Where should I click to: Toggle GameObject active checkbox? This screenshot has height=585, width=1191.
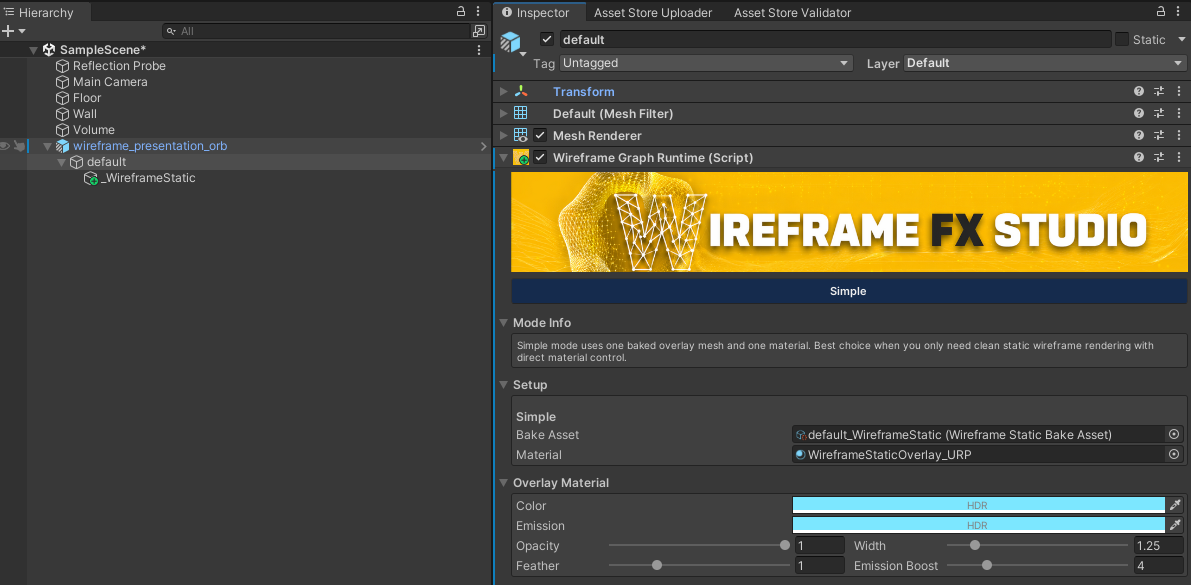(547, 40)
